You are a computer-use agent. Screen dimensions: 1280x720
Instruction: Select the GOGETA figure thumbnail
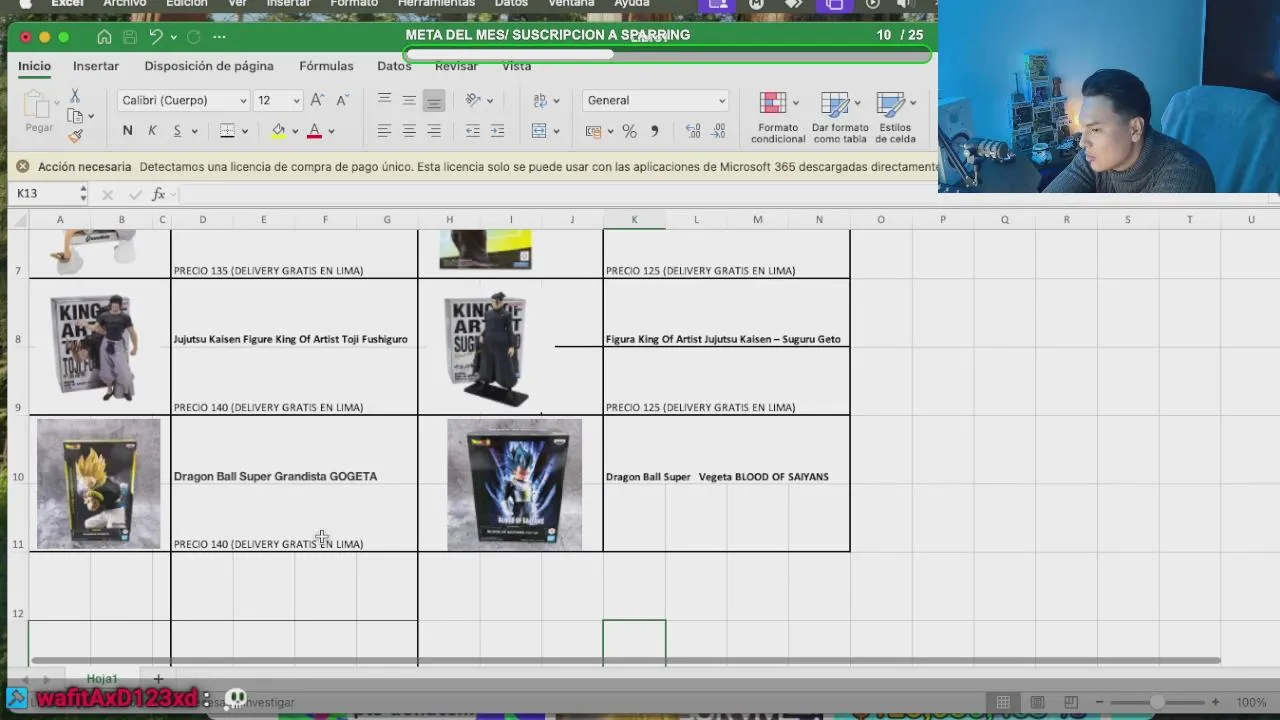(98, 484)
